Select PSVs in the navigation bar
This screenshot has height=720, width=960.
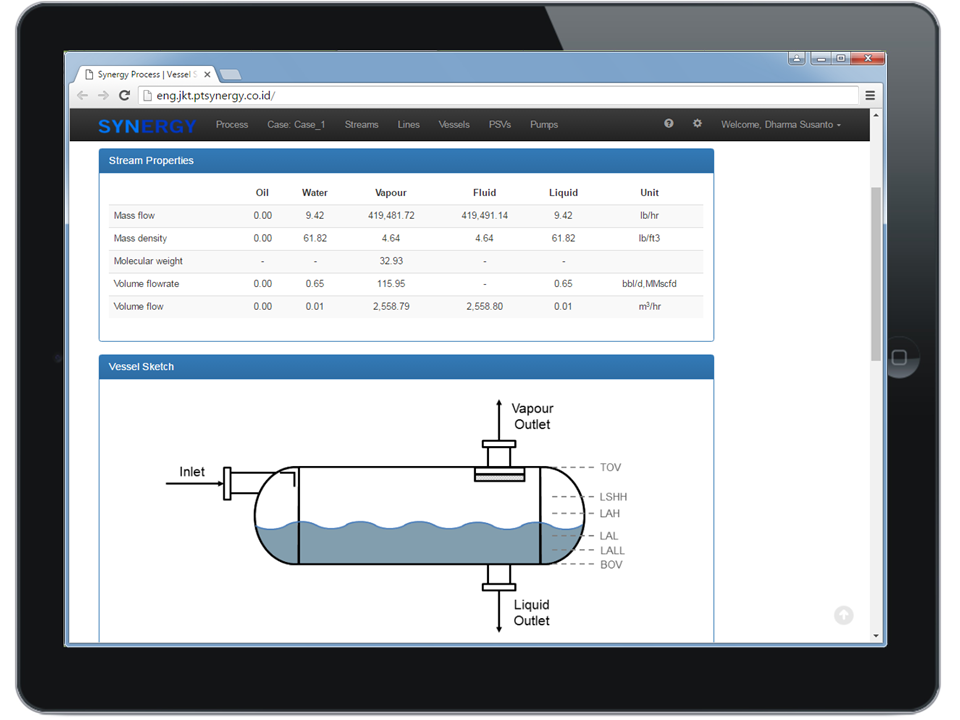(500, 125)
